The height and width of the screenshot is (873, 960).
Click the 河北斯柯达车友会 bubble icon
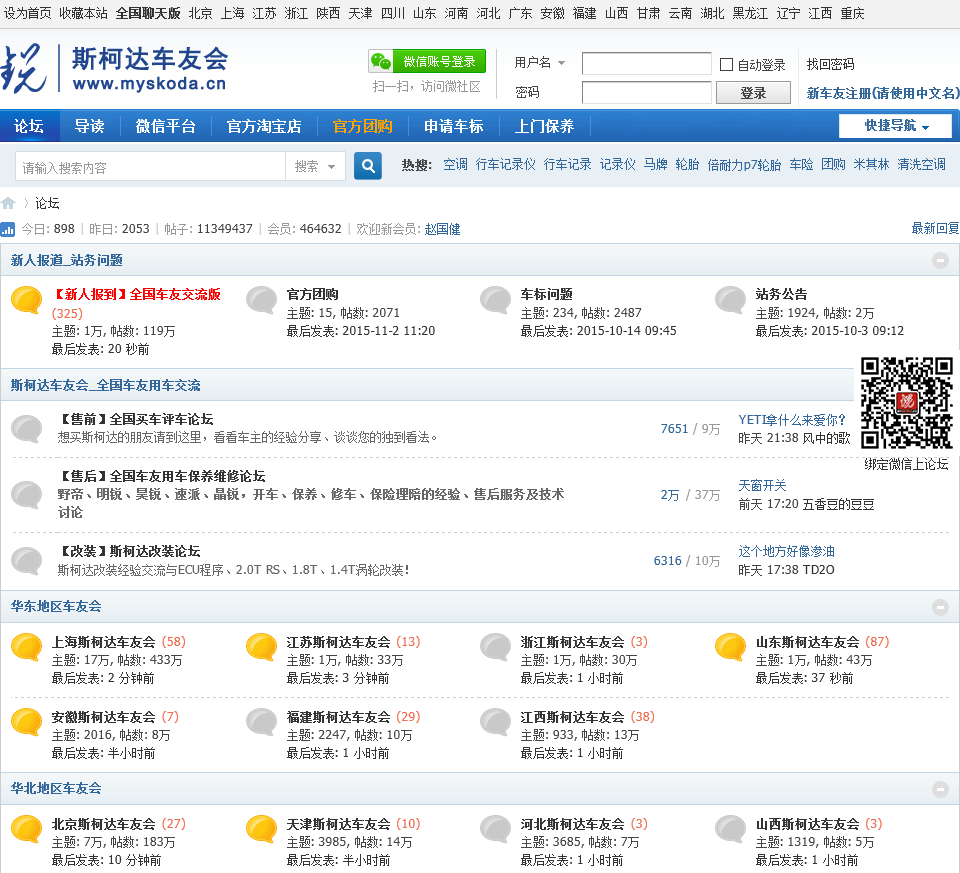tap(495, 829)
